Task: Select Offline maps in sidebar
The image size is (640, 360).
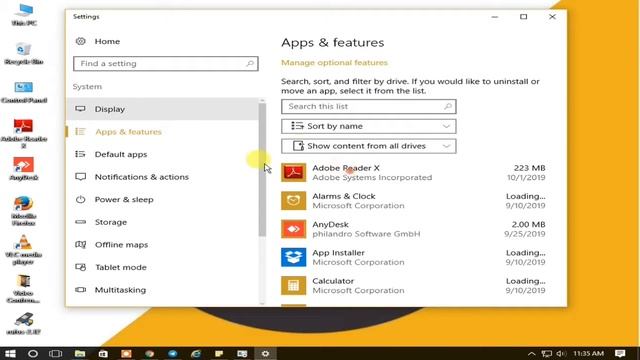Action: click(162, 244)
